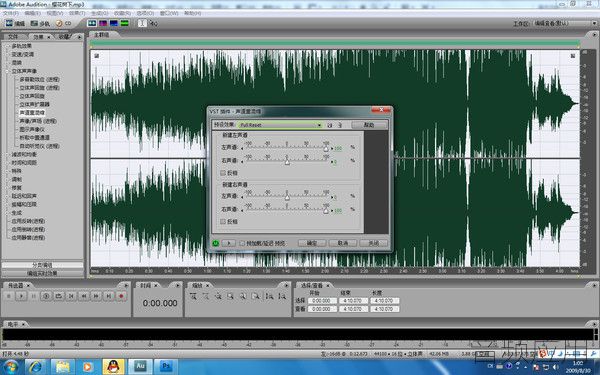Open the 工作区 workspace dropdown
Screen dimensions: 600x375
[x=564, y=23]
